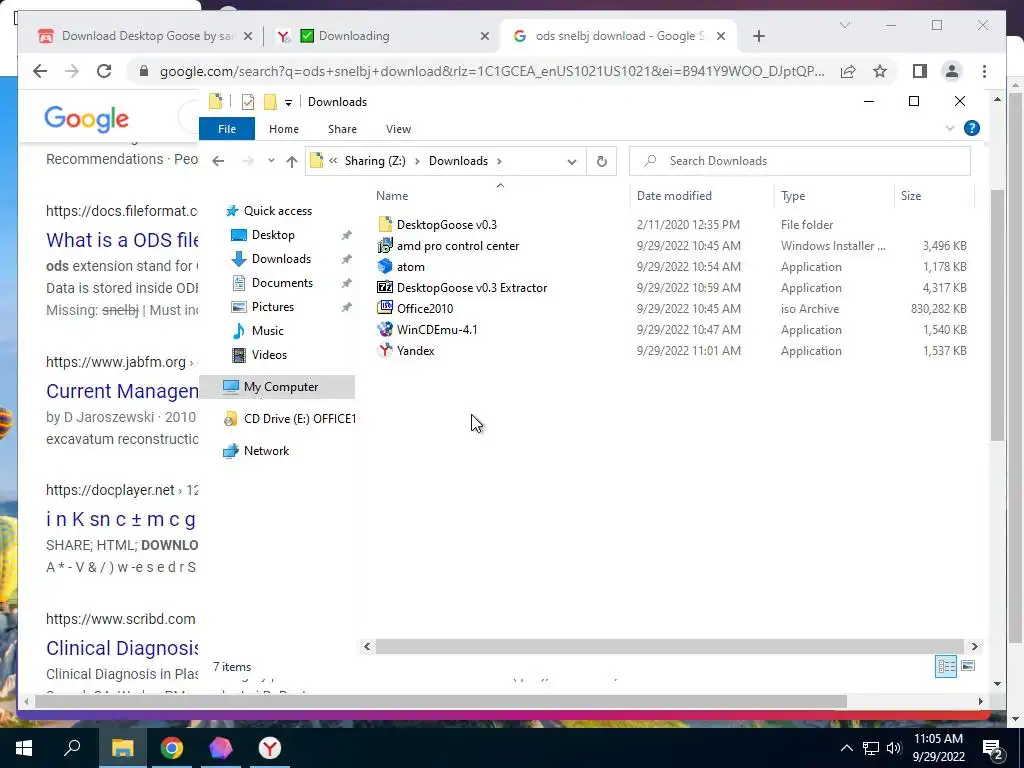The width and height of the screenshot is (1024, 768).
Task: Open the File menu in Explorer
Action: (227, 129)
